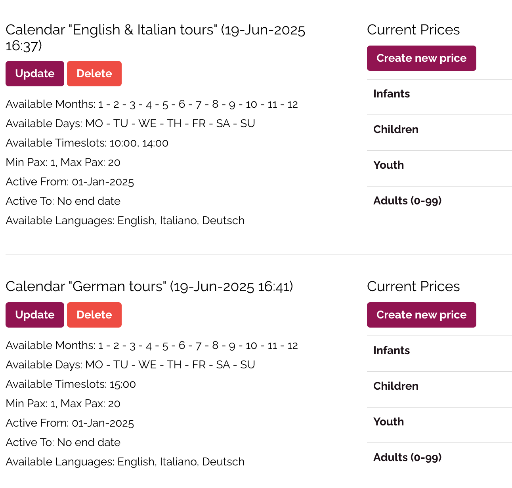Screen dimensions: 512x488
Task: Select Infants row in German tours prices
Action: [439, 354]
